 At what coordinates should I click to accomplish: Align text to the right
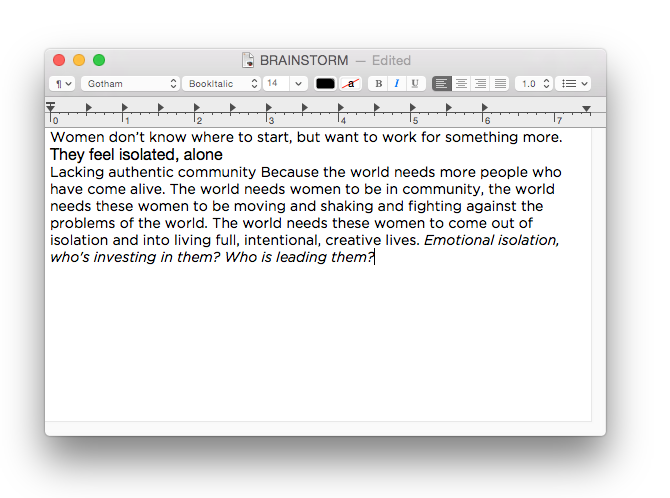(x=480, y=84)
